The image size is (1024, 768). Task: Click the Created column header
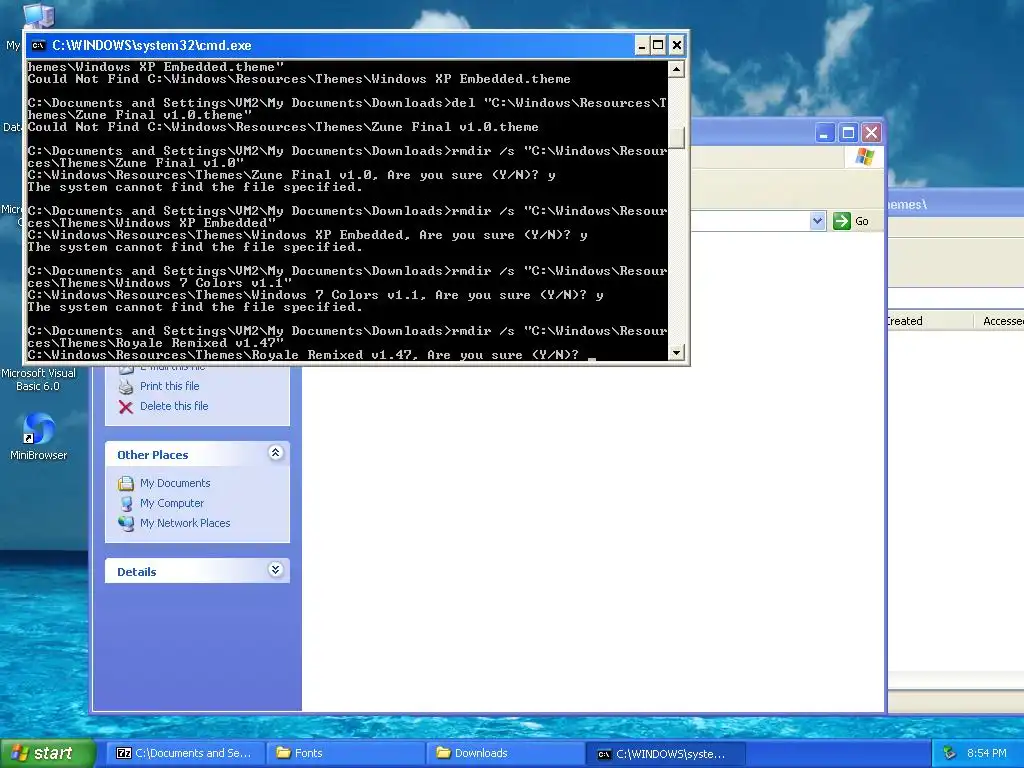coord(928,321)
